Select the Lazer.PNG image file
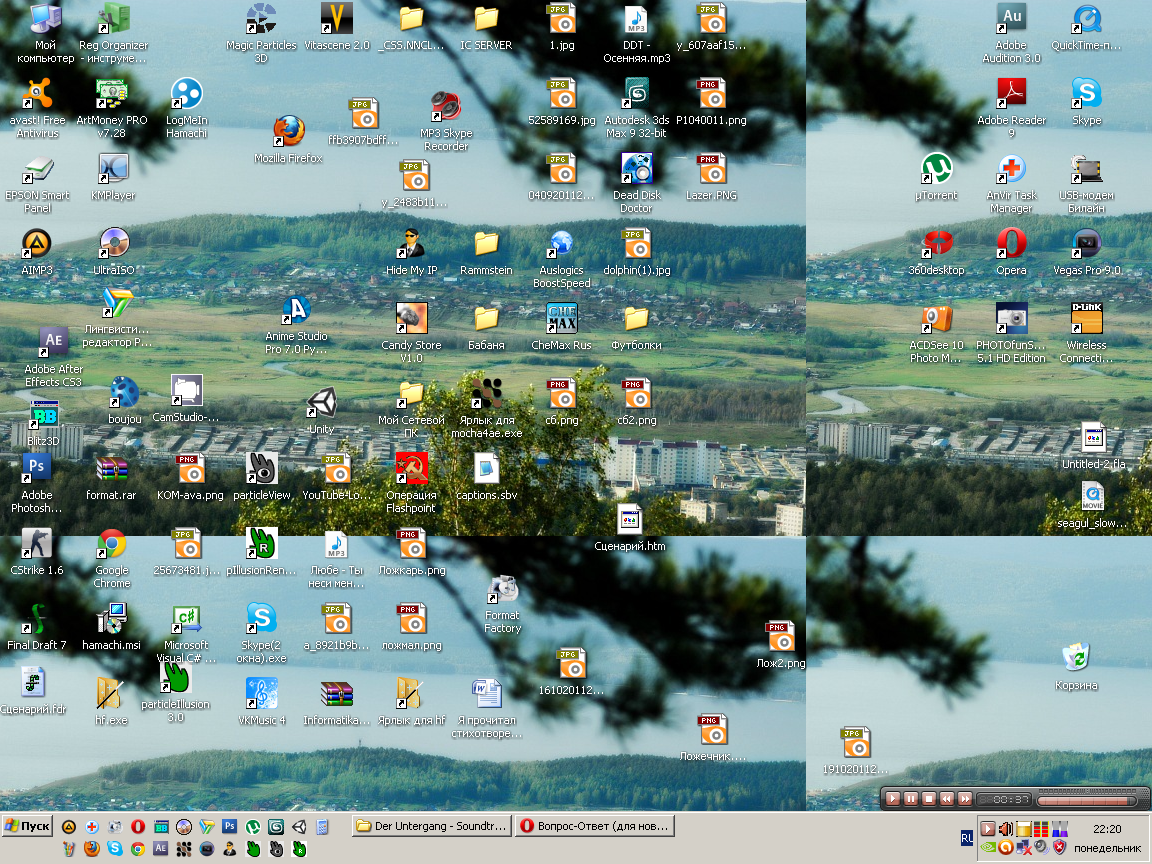This screenshot has width=1152, height=864. (711, 169)
